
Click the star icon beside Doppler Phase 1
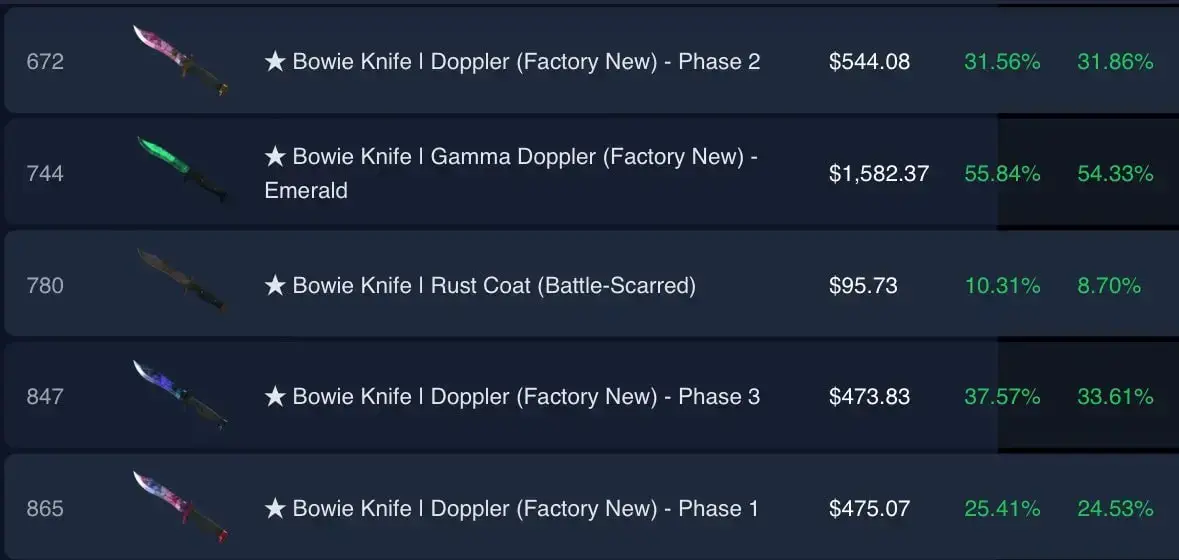[275, 508]
